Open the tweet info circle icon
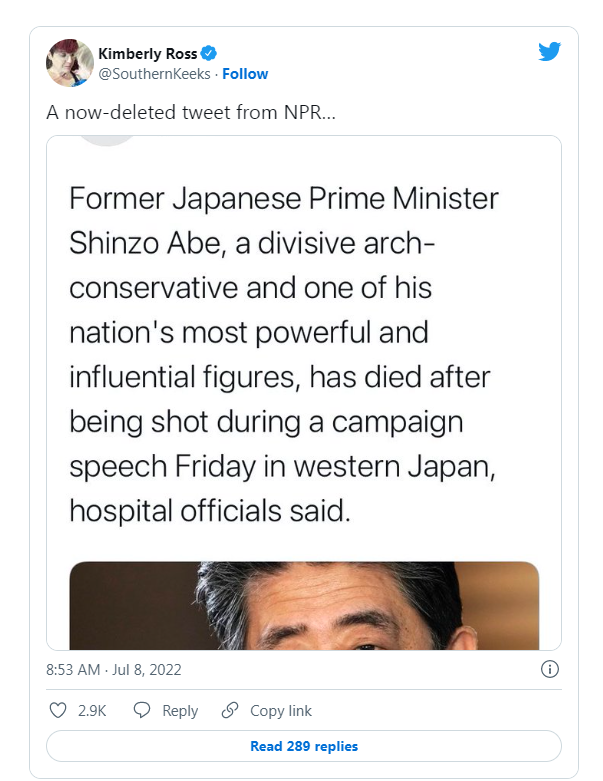 (550, 669)
